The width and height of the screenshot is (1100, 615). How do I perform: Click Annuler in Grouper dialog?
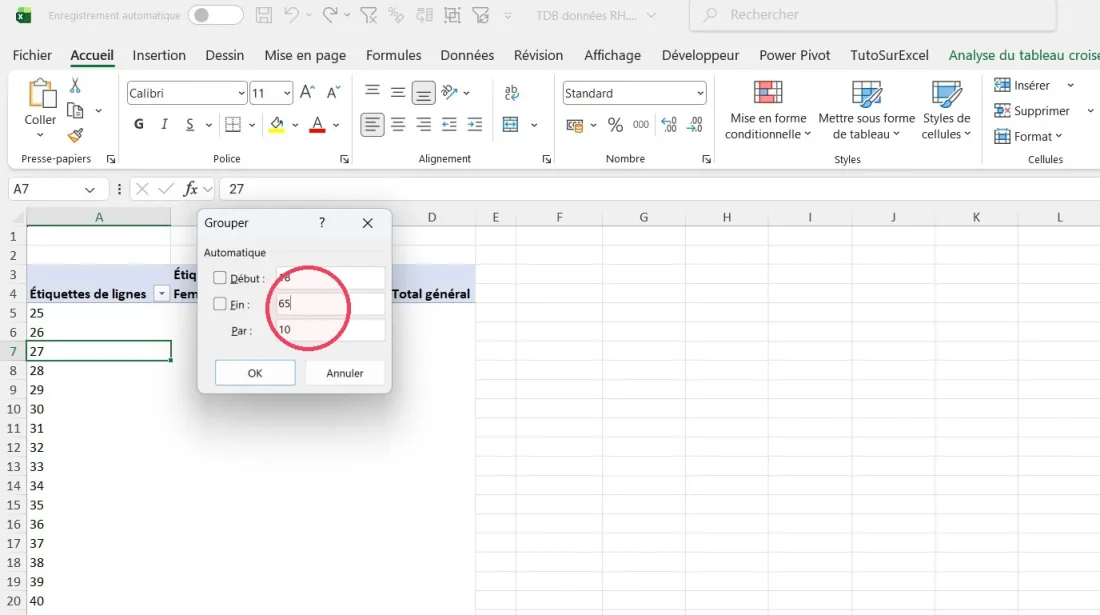(344, 373)
